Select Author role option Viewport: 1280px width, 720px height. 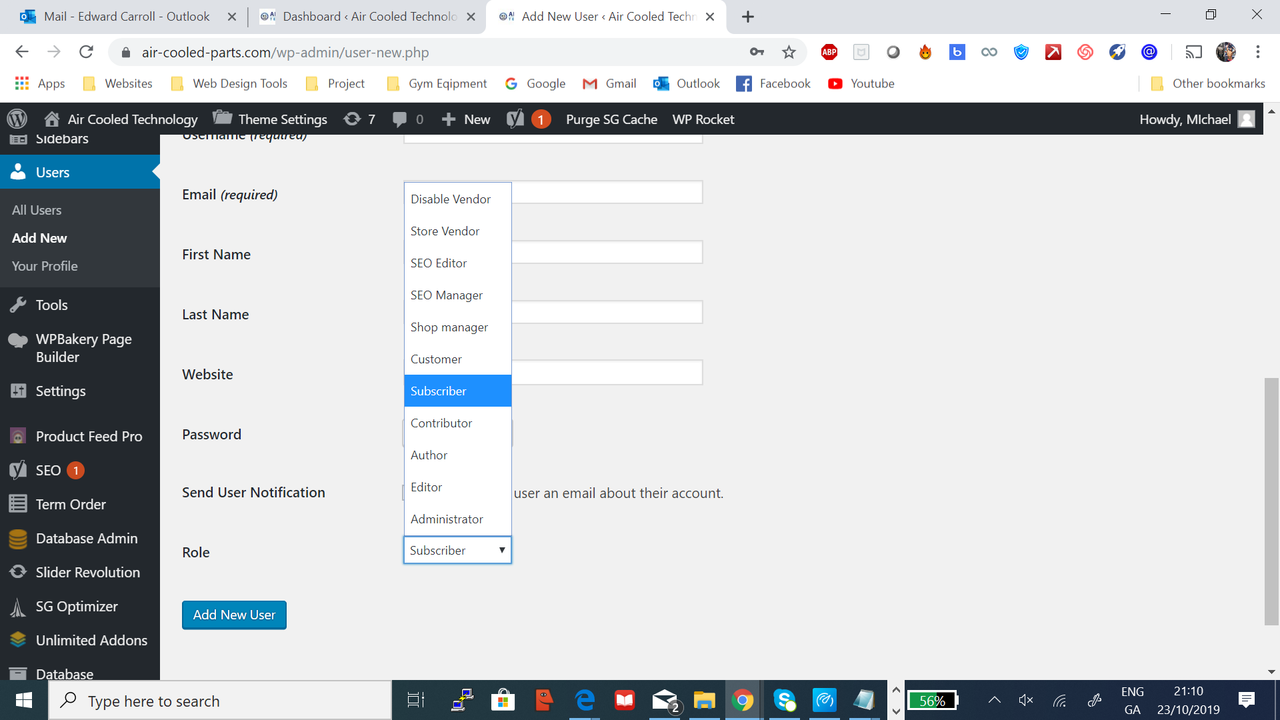(458, 455)
